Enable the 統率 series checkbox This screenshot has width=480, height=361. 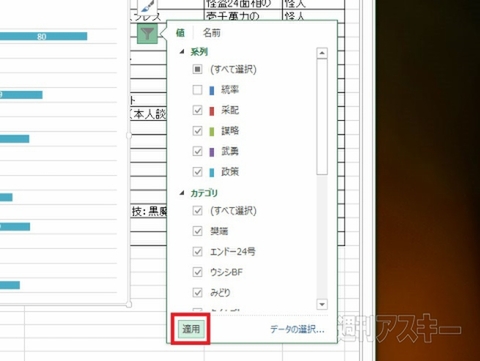tap(197, 90)
